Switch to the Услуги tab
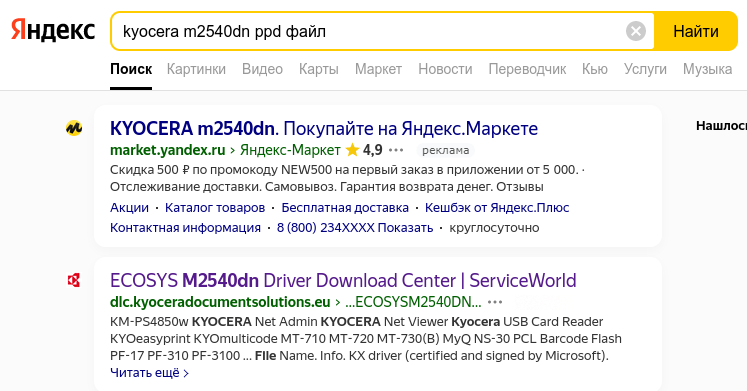The height and width of the screenshot is (391, 747). click(646, 69)
